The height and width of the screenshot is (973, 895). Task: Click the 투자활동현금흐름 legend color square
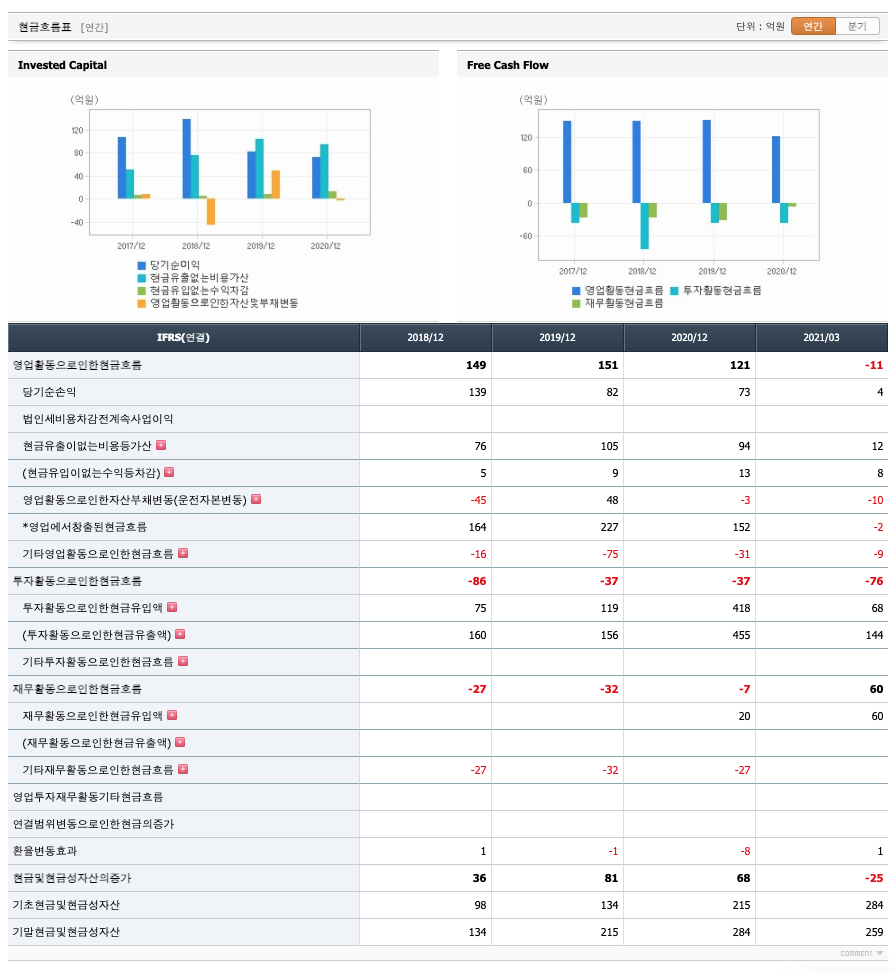click(x=675, y=291)
